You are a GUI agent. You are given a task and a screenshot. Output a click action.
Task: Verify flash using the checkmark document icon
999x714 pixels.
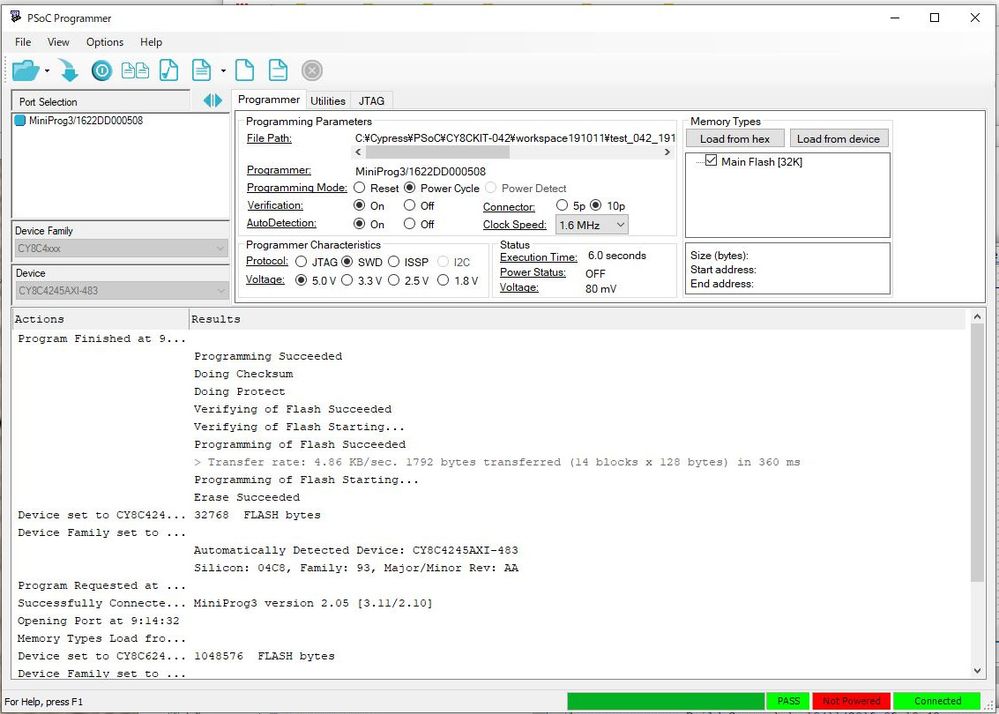coord(169,70)
